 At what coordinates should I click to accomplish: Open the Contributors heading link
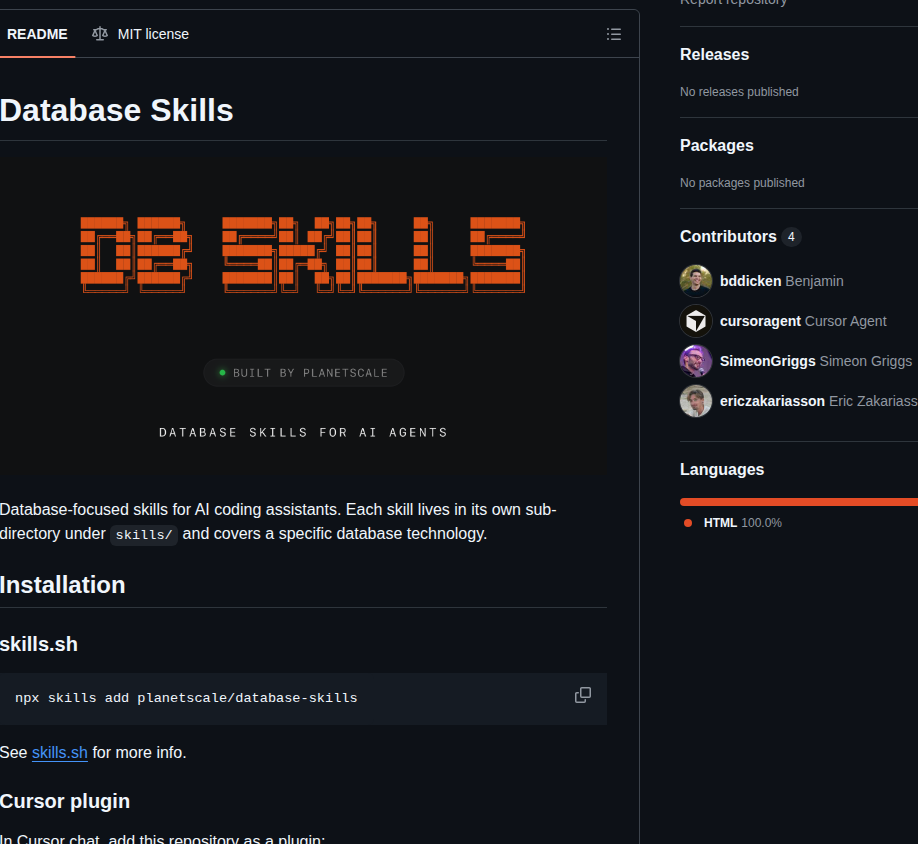coord(741,236)
